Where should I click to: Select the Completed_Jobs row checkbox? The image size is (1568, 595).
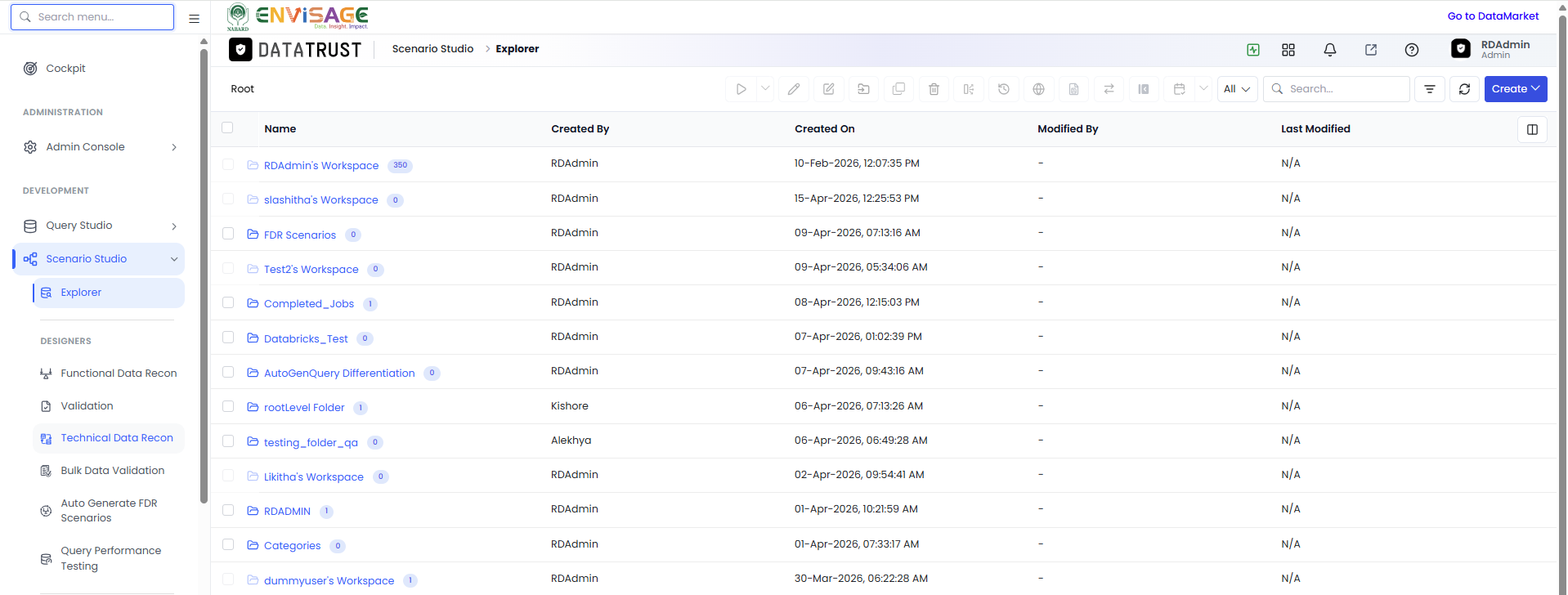pyautogui.click(x=228, y=302)
